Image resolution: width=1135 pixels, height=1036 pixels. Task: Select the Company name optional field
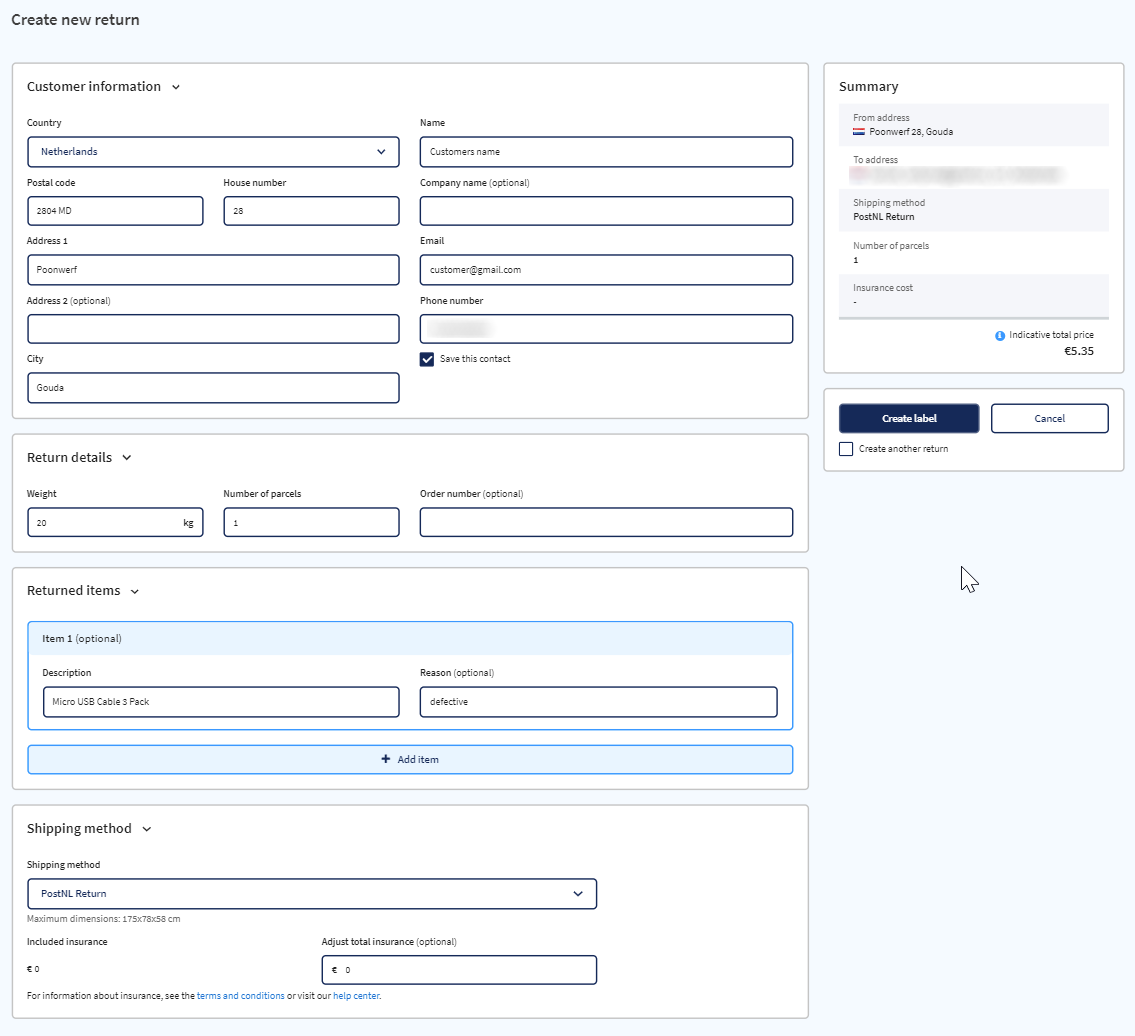pyautogui.click(x=605, y=210)
